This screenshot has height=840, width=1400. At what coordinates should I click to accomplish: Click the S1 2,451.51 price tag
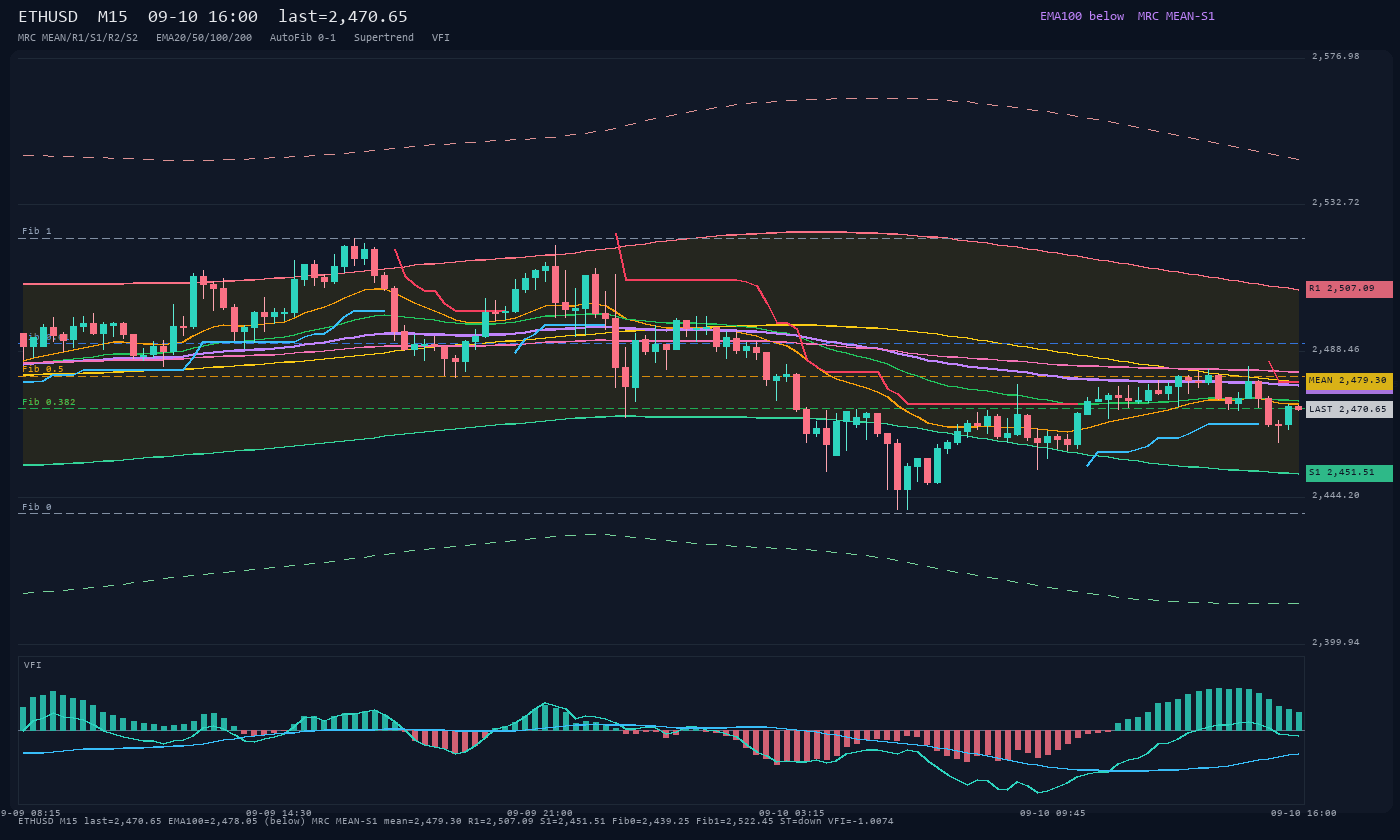coord(1349,473)
